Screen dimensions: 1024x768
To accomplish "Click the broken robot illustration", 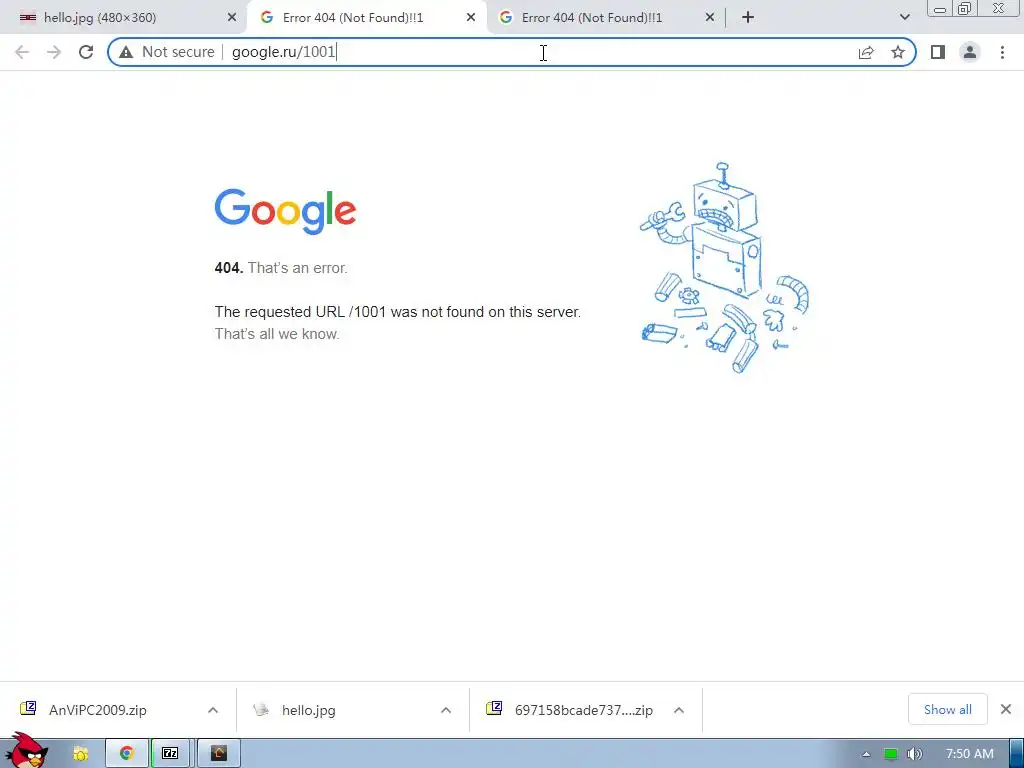I will point(724,268).
